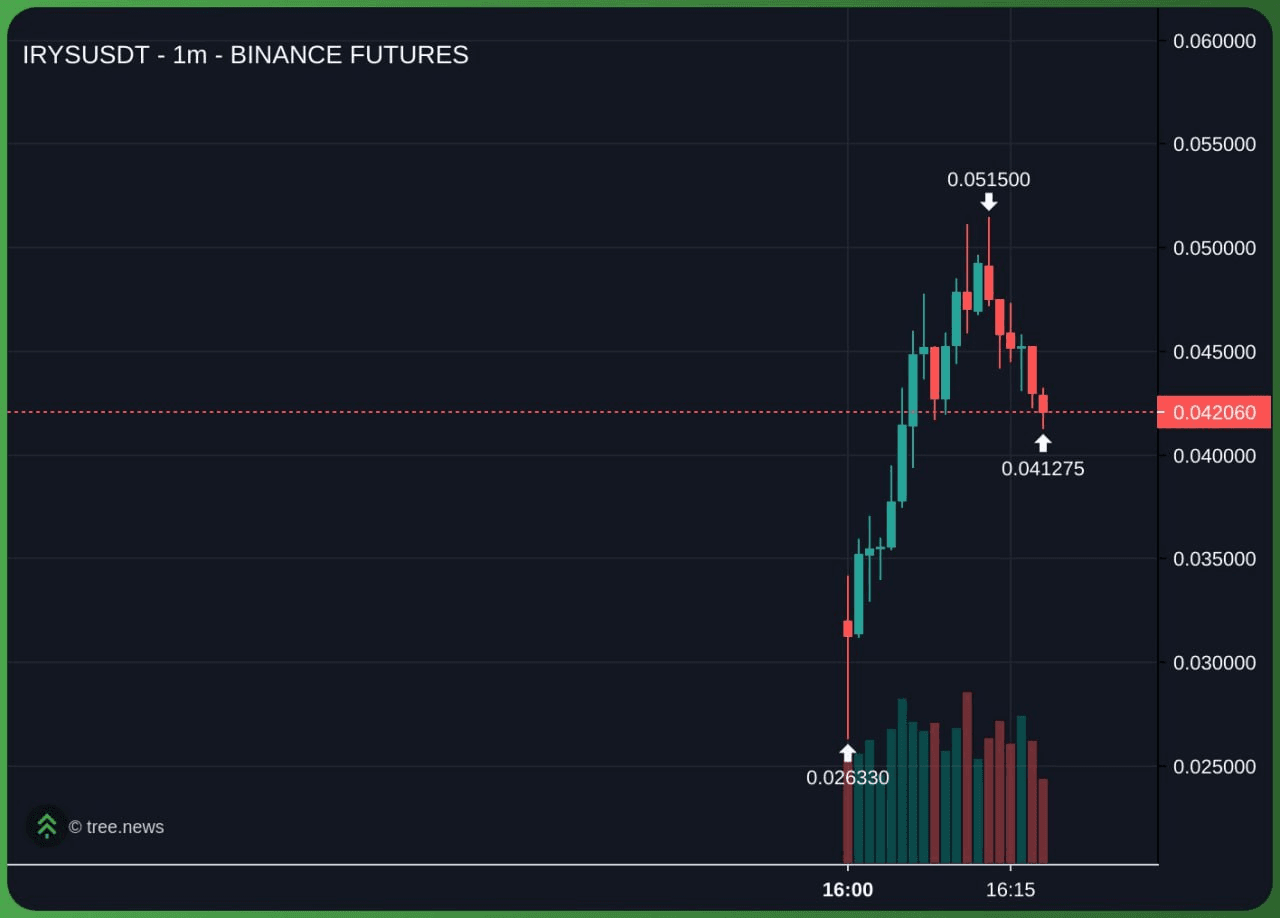Select the 0.026330 low price annotation

pos(847,777)
